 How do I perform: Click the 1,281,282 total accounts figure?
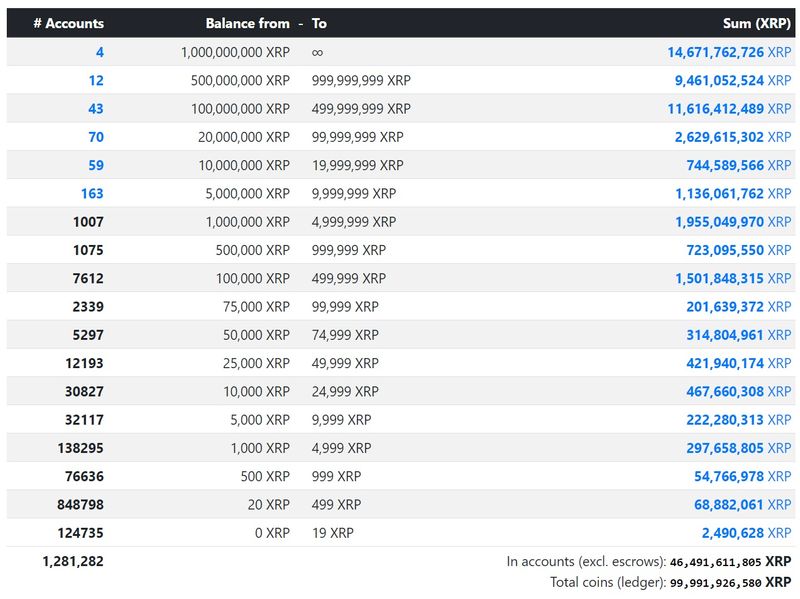pyautogui.click(x=73, y=562)
